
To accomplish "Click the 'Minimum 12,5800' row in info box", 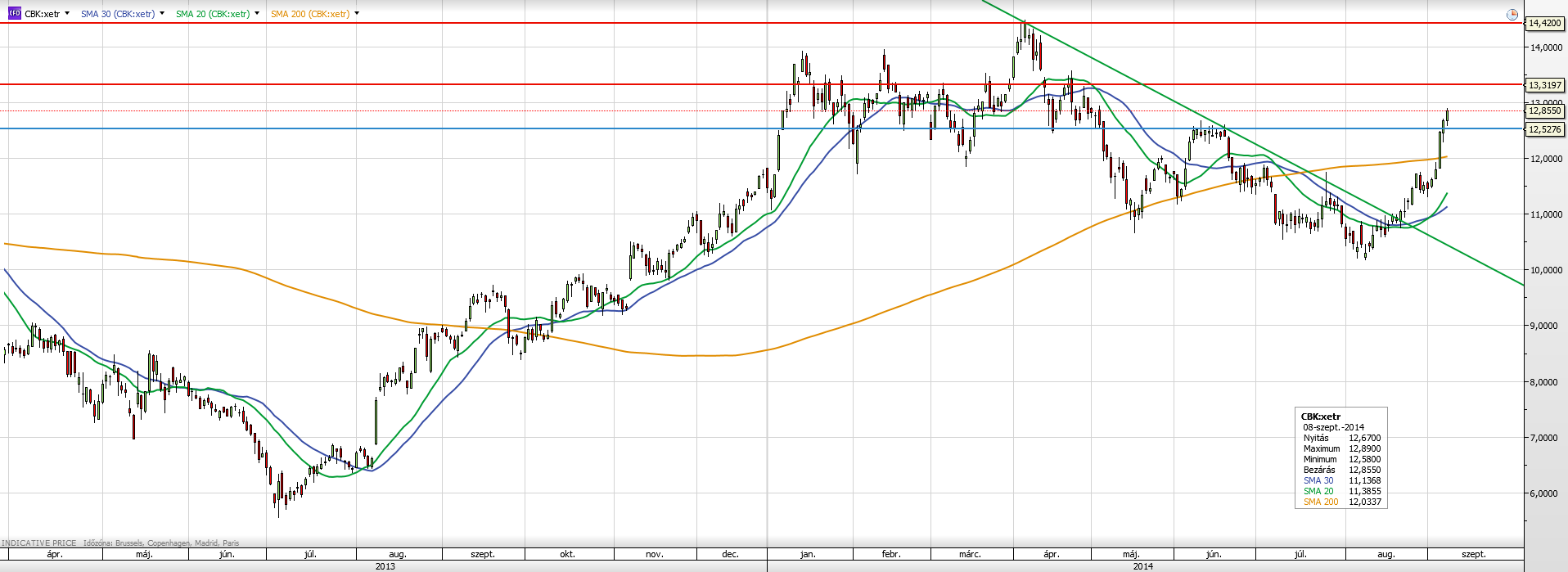I will coord(1341,459).
